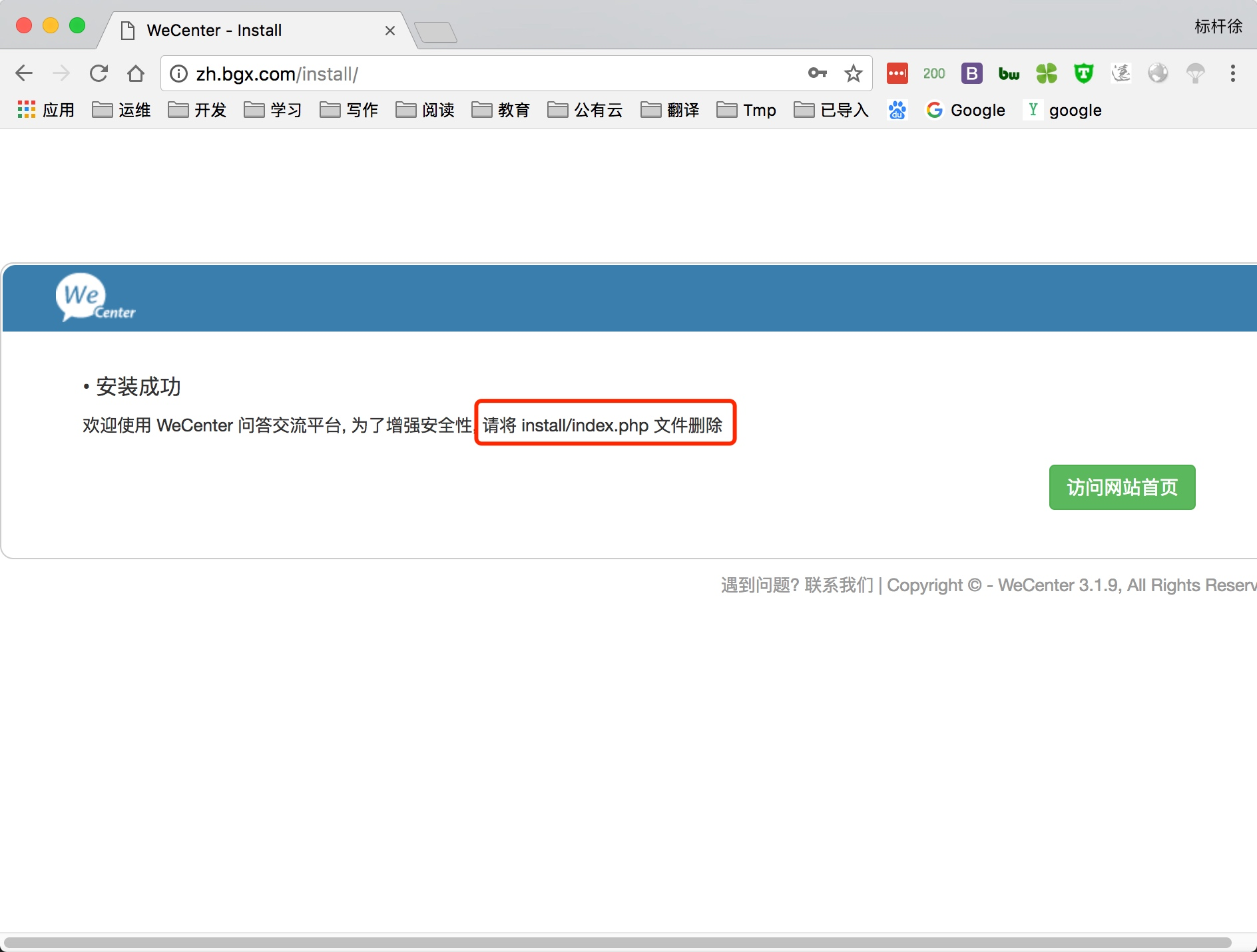This screenshot has width=1257, height=952.
Task: Open a new tab
Action: [x=435, y=31]
